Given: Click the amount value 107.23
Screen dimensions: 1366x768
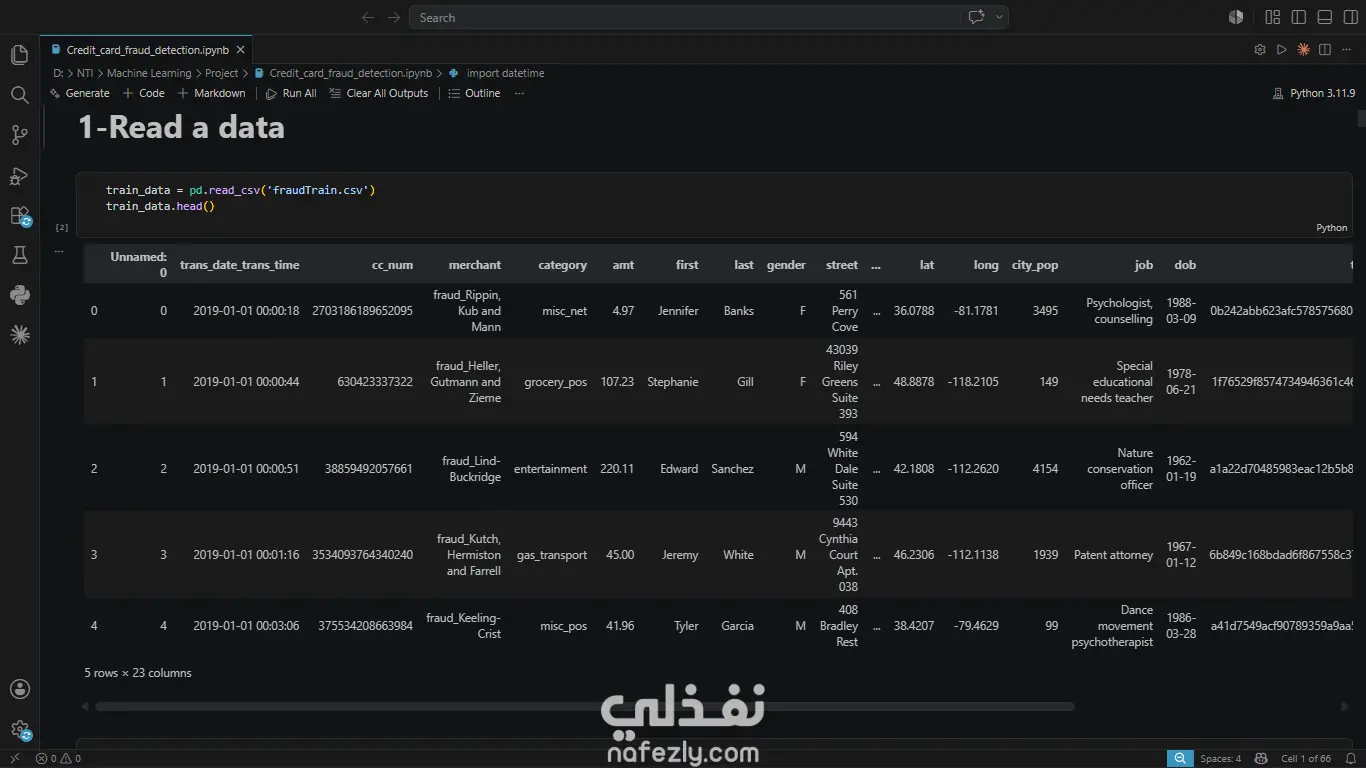Looking at the screenshot, I should tap(617, 382).
